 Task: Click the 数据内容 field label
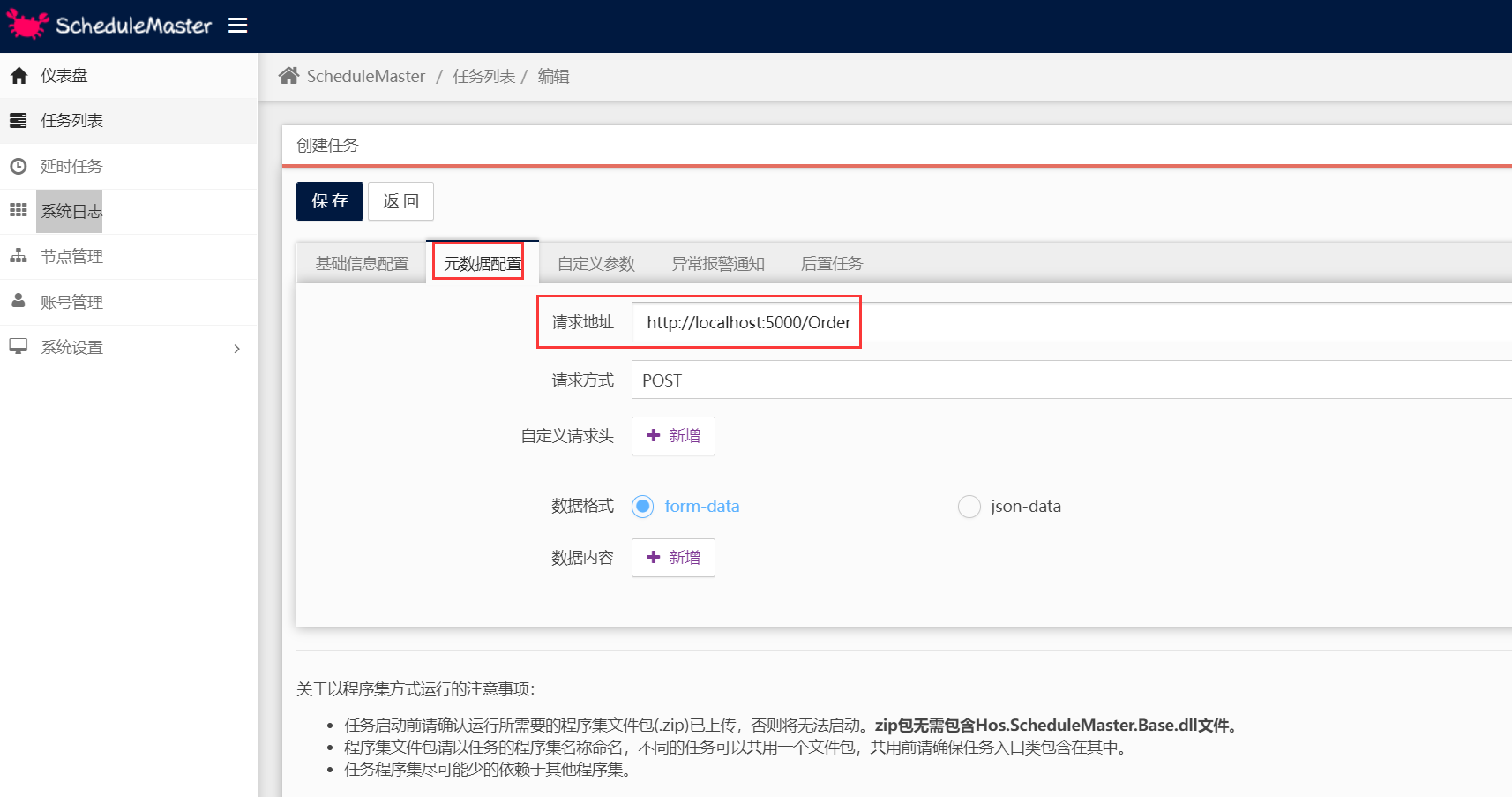(x=583, y=558)
